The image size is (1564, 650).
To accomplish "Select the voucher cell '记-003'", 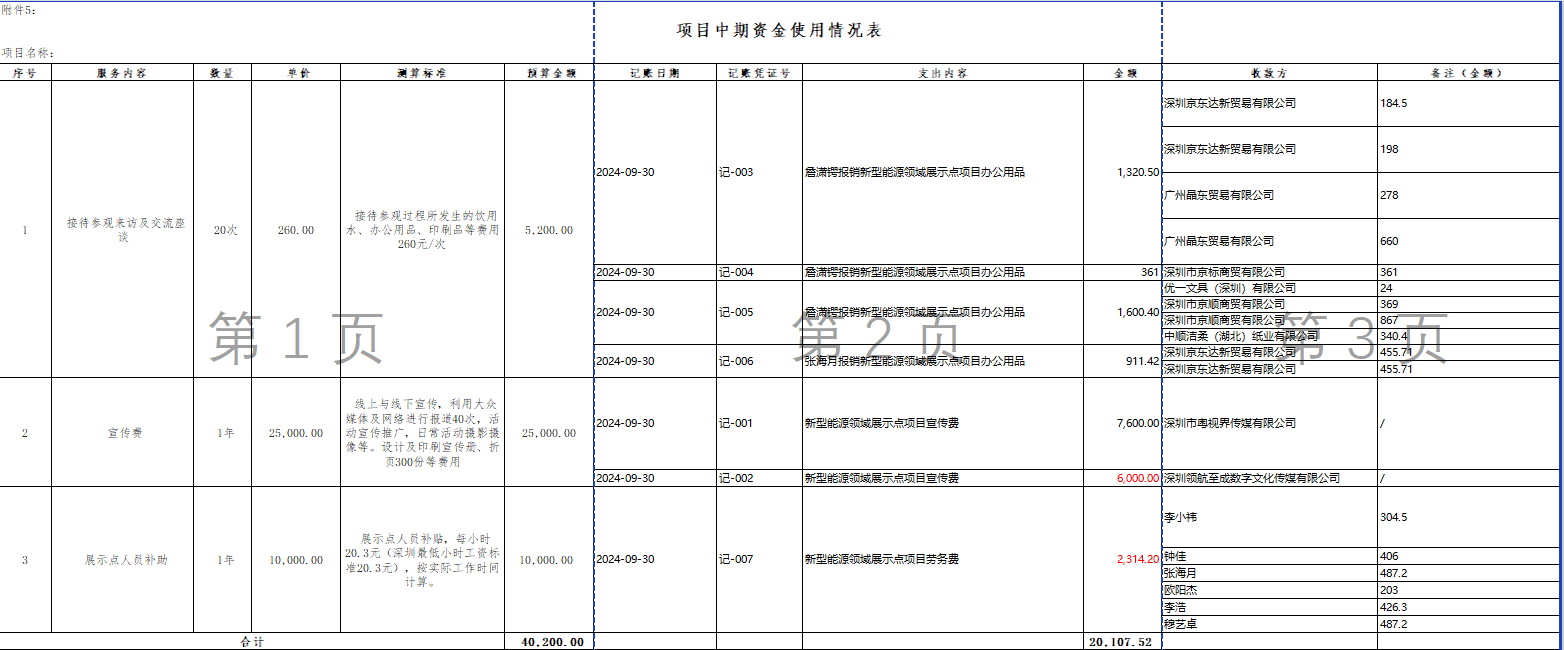I will click(x=759, y=172).
